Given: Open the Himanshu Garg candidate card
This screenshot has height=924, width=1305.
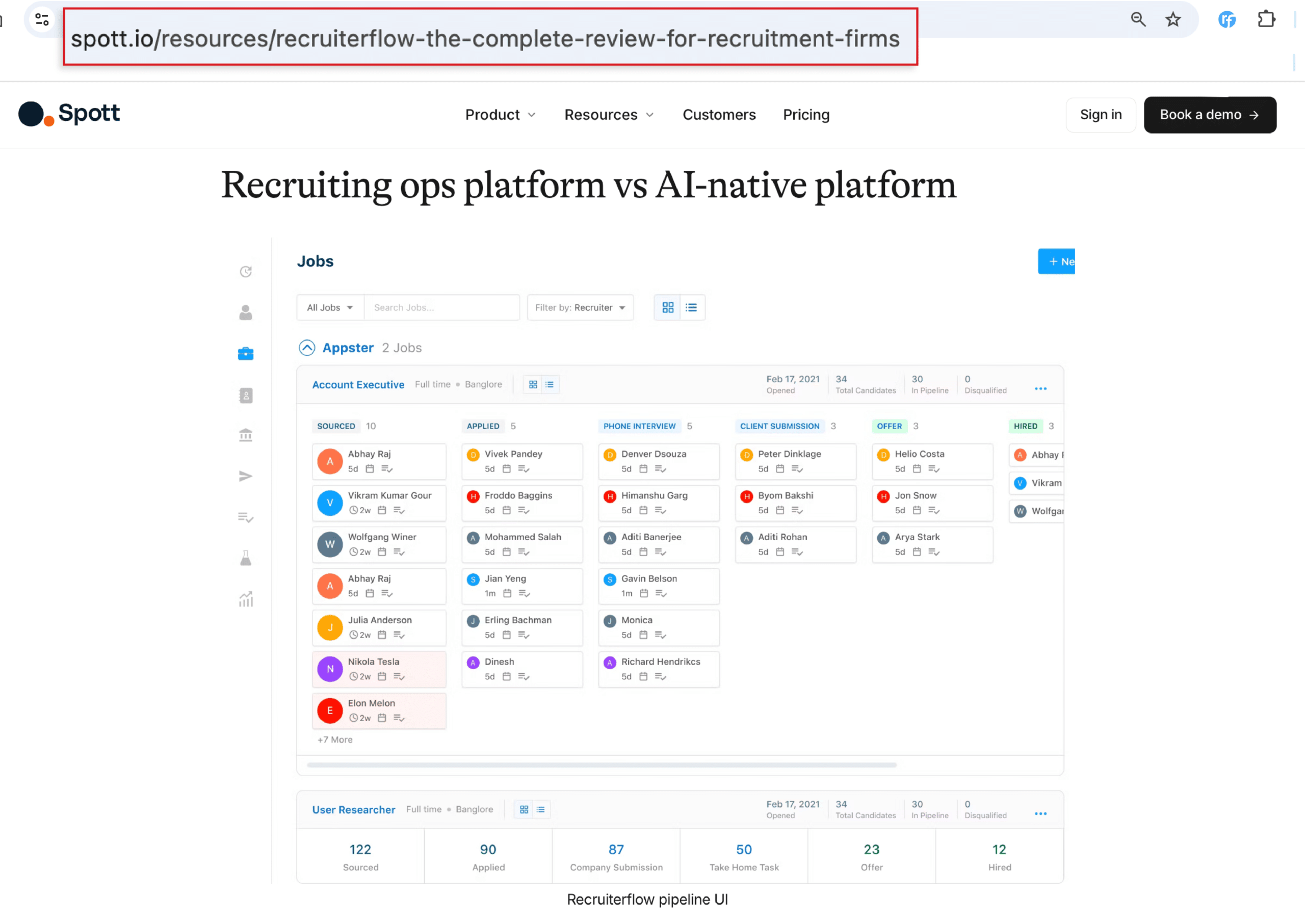Looking at the screenshot, I should tap(659, 503).
